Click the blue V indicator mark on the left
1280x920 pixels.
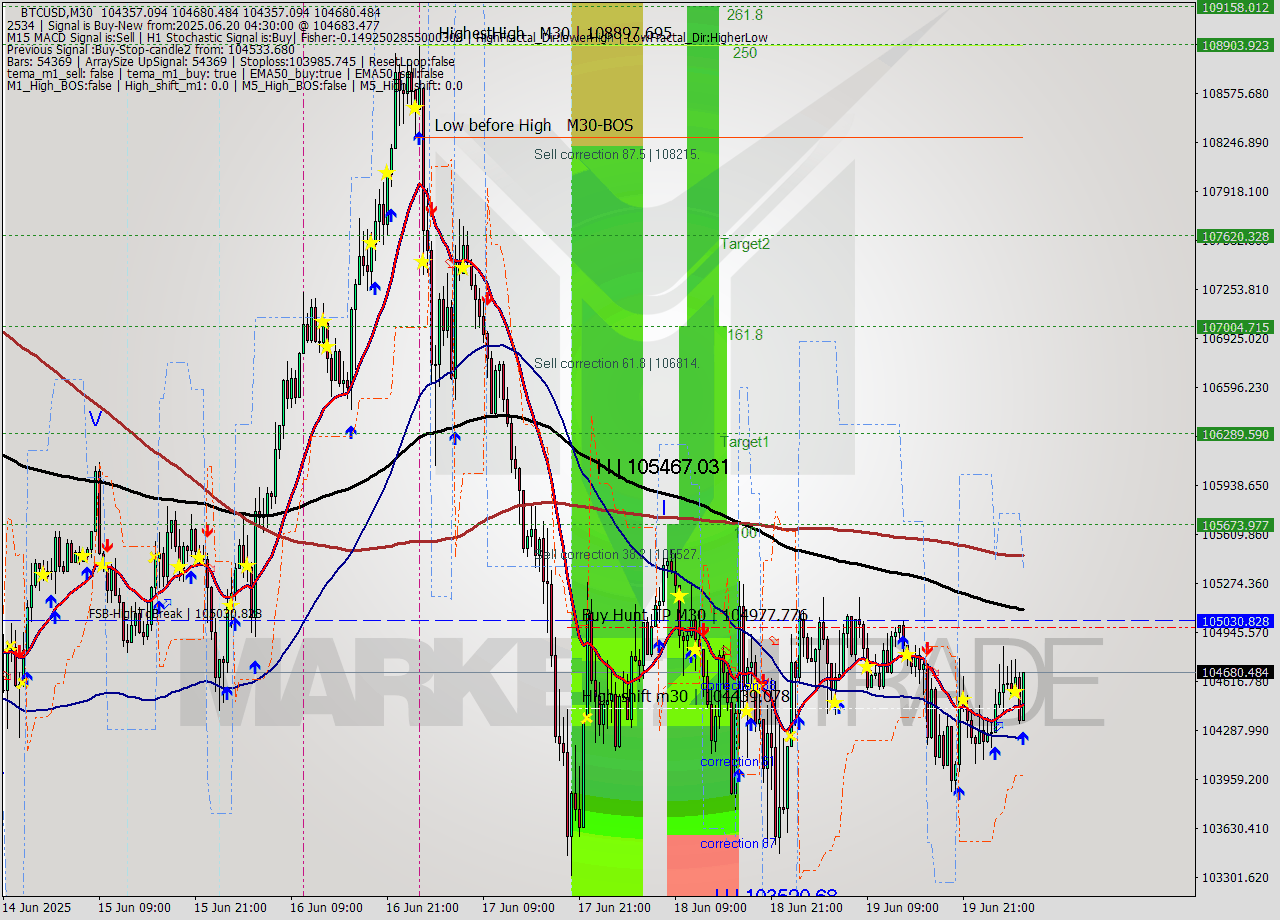(x=95, y=418)
